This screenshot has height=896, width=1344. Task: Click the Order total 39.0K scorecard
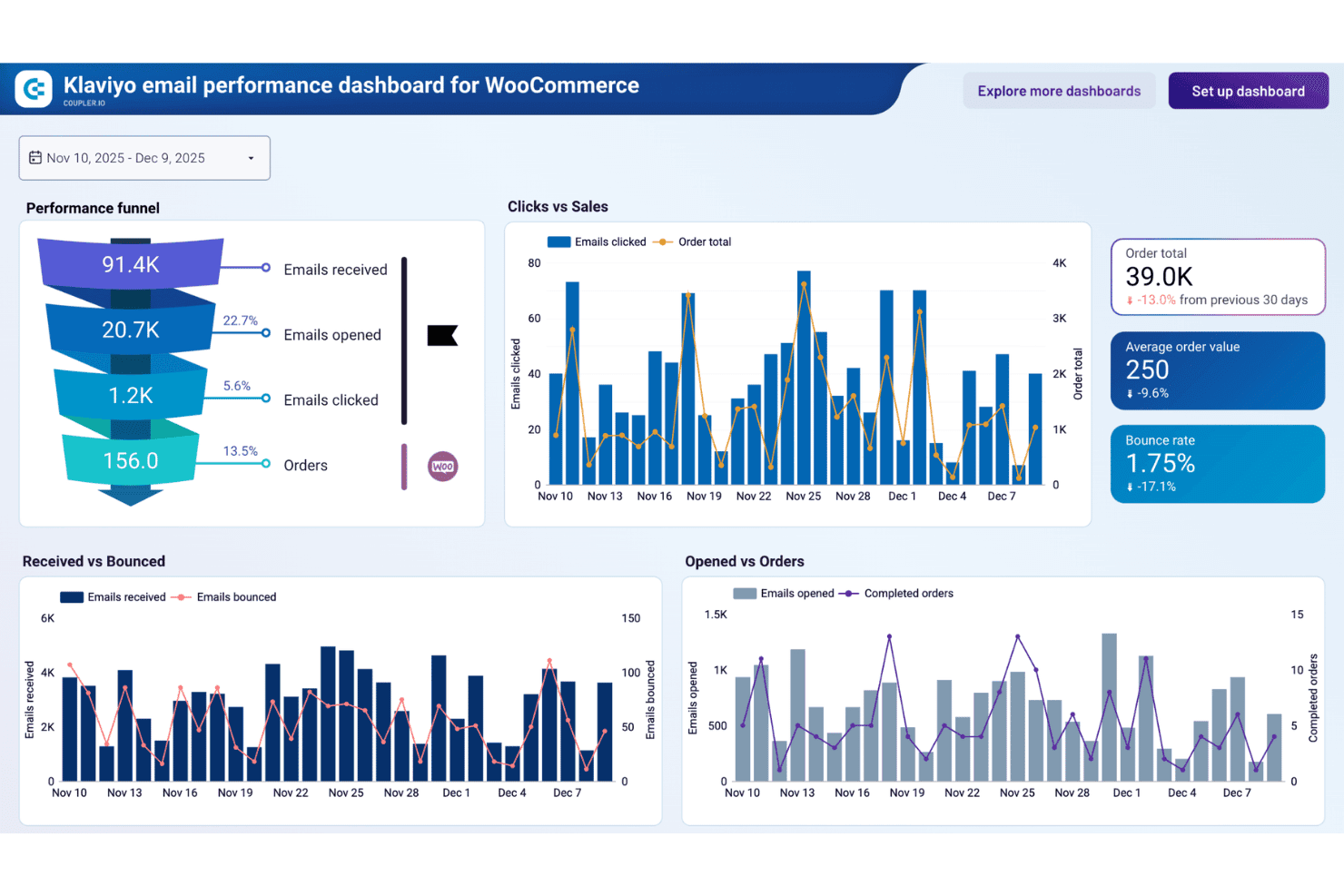tap(1218, 277)
